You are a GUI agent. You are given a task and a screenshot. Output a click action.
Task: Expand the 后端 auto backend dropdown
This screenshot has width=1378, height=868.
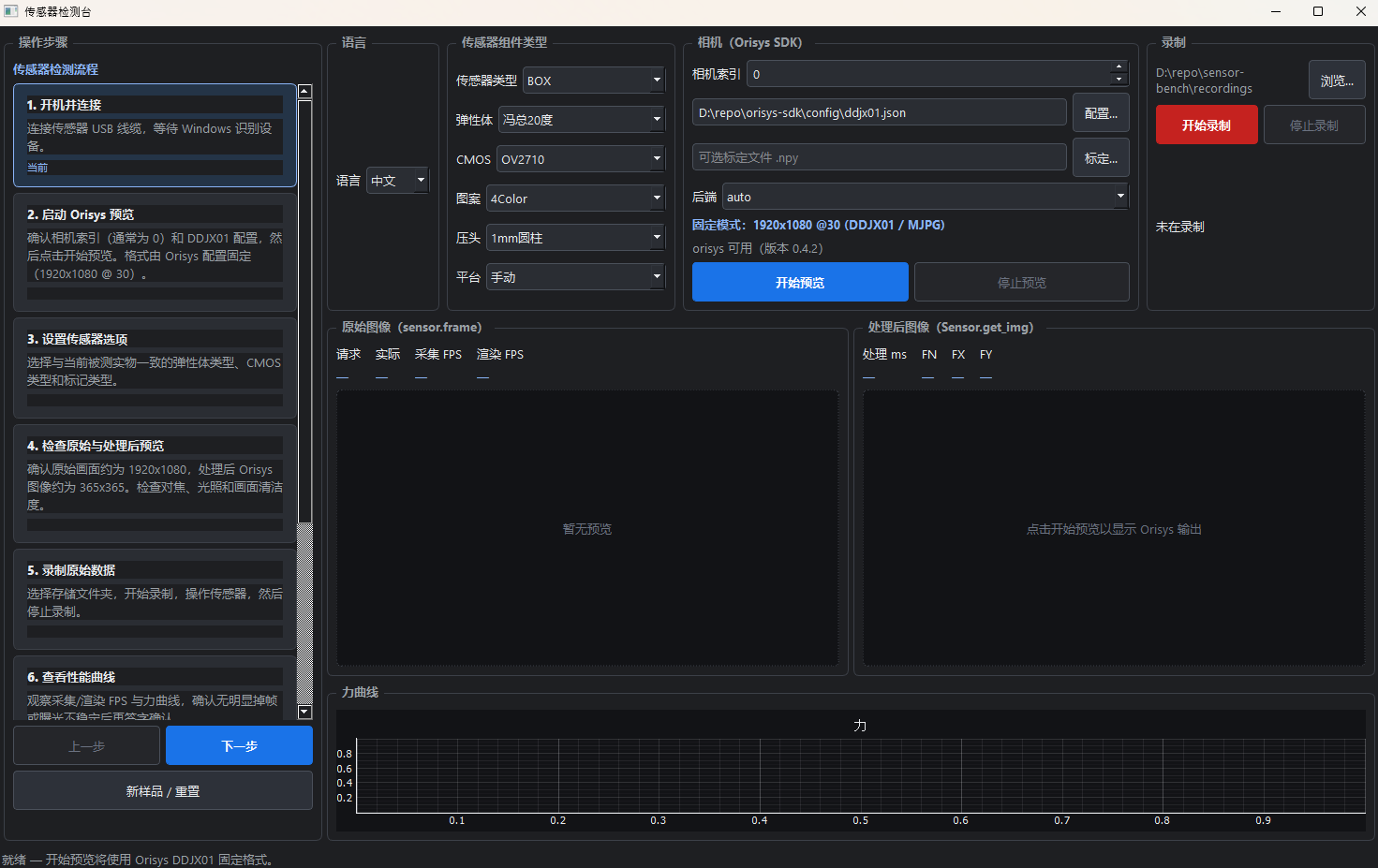(x=926, y=197)
